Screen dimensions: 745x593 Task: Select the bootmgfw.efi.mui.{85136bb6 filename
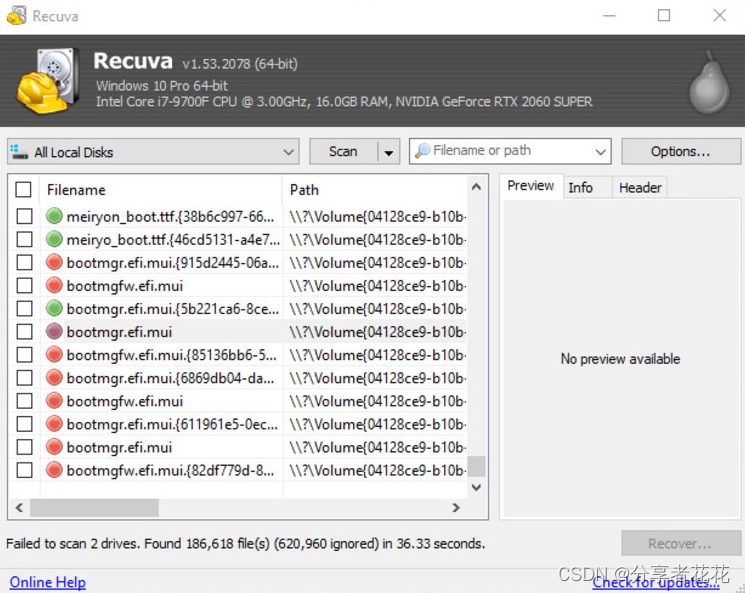tap(172, 355)
